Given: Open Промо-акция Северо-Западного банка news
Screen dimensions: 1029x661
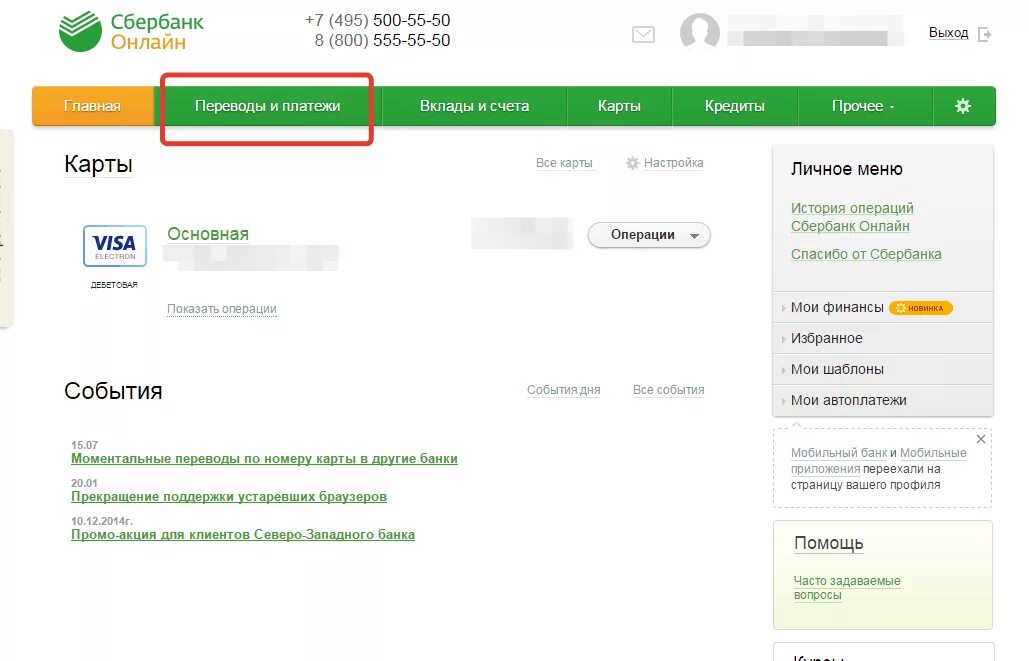Looking at the screenshot, I should tap(243, 535).
